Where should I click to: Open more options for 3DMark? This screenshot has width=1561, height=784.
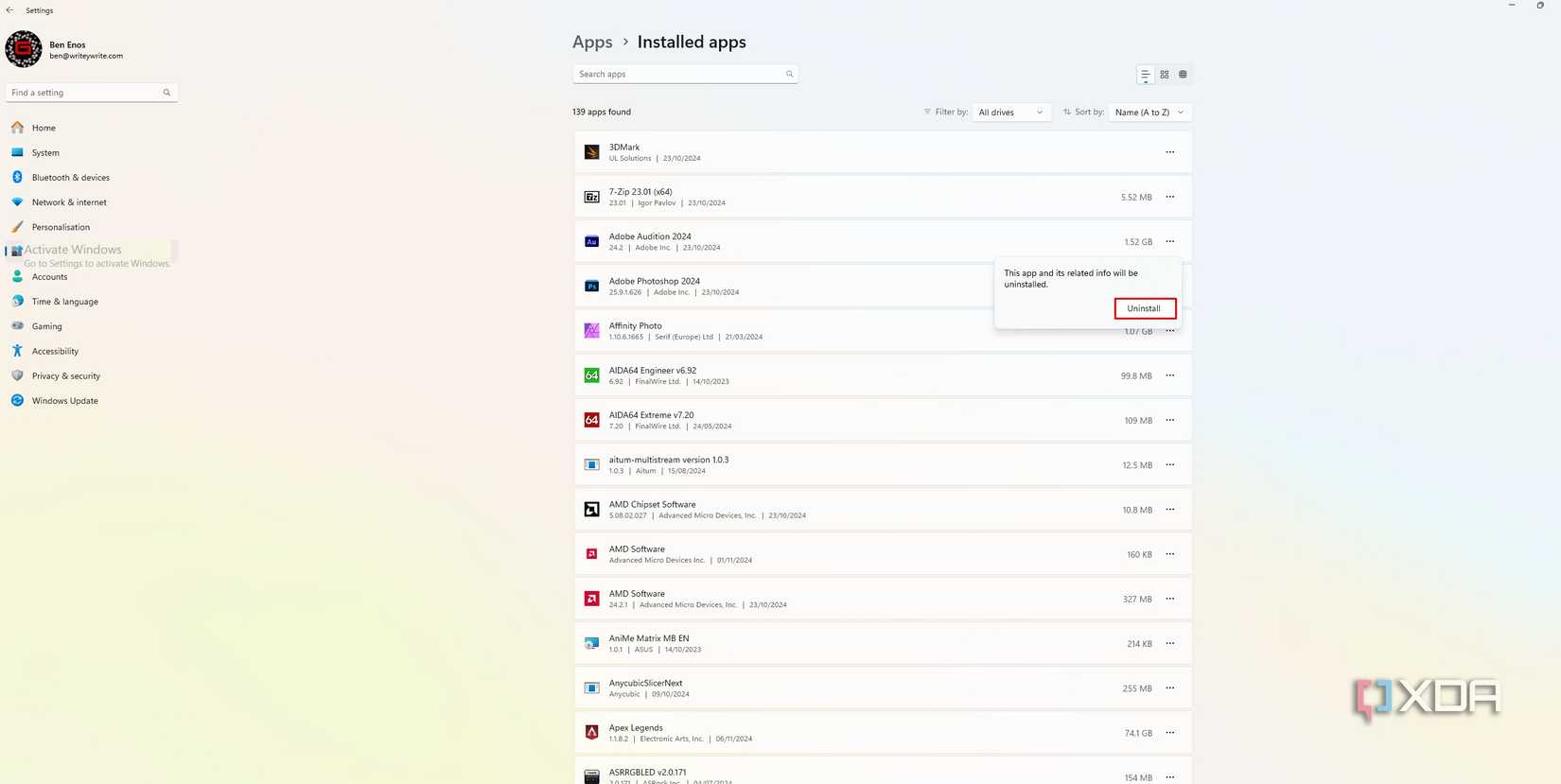click(x=1170, y=152)
